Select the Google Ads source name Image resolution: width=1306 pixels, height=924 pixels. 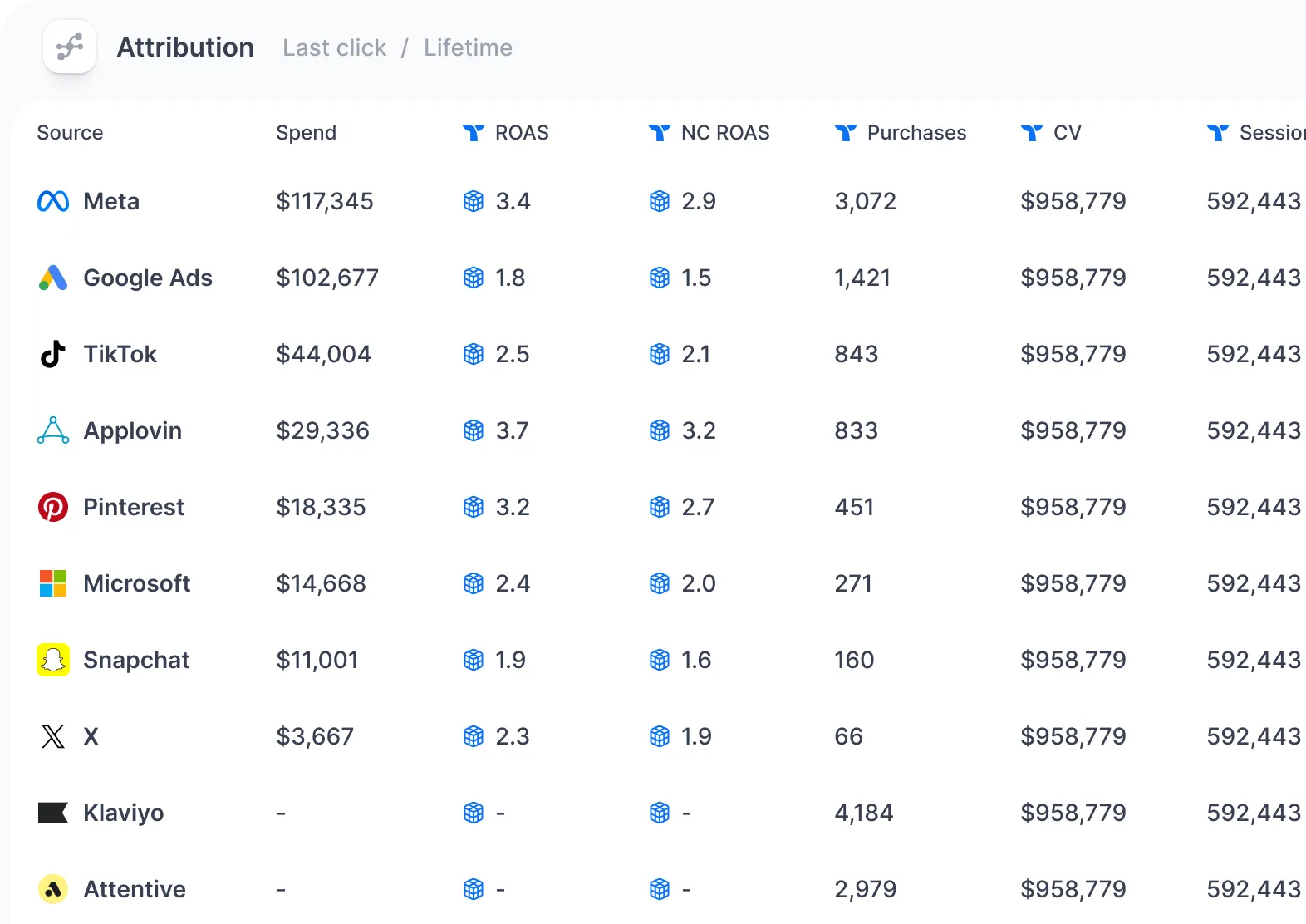(x=148, y=278)
